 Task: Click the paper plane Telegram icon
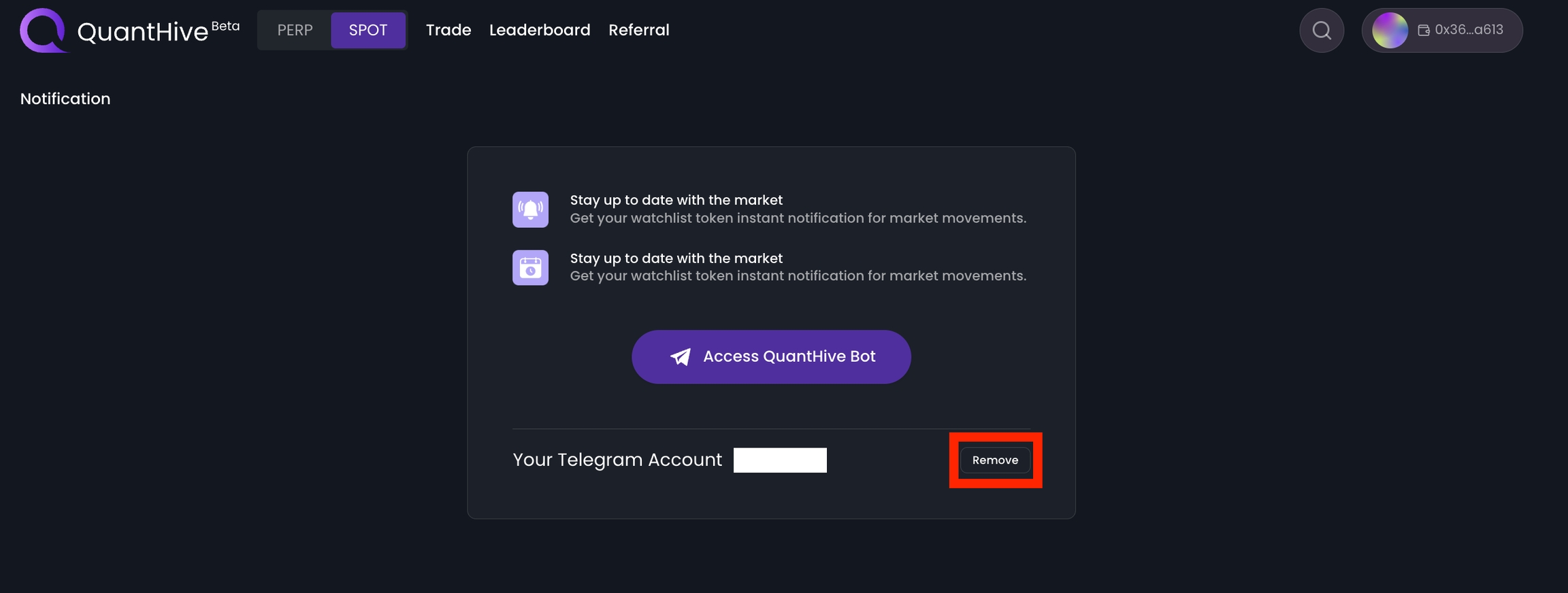(680, 357)
